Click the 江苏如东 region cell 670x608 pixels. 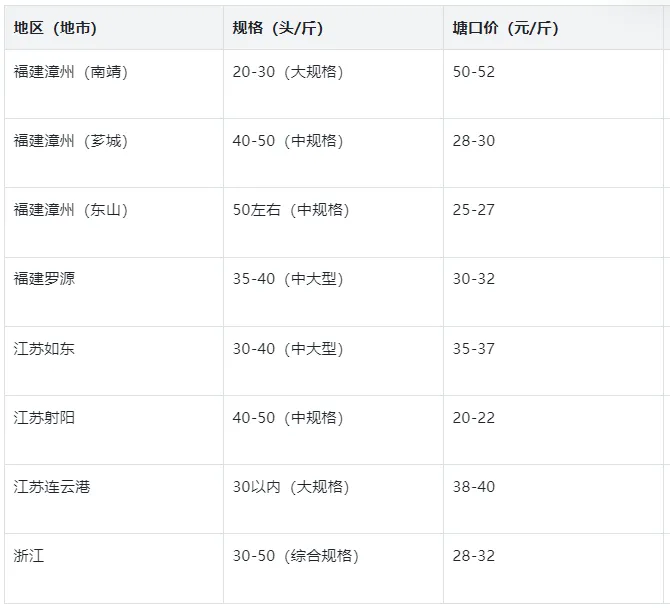pyautogui.click(x=44, y=349)
